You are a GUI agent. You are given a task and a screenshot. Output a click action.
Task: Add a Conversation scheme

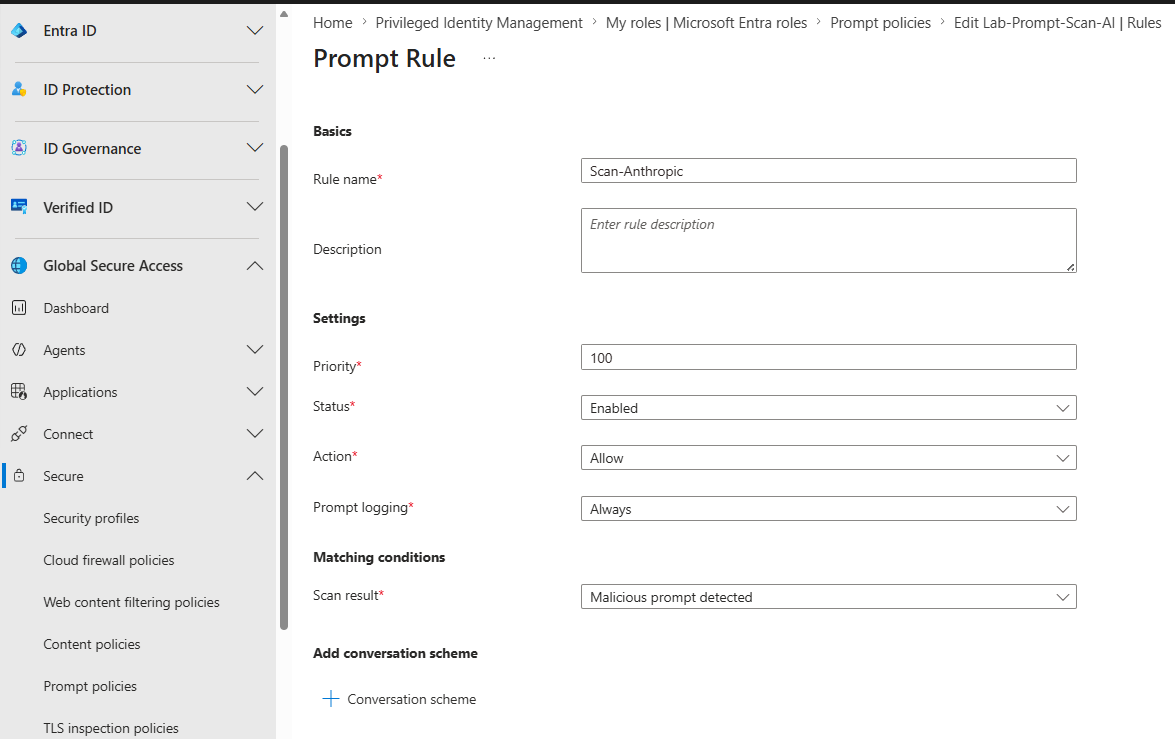coord(399,699)
